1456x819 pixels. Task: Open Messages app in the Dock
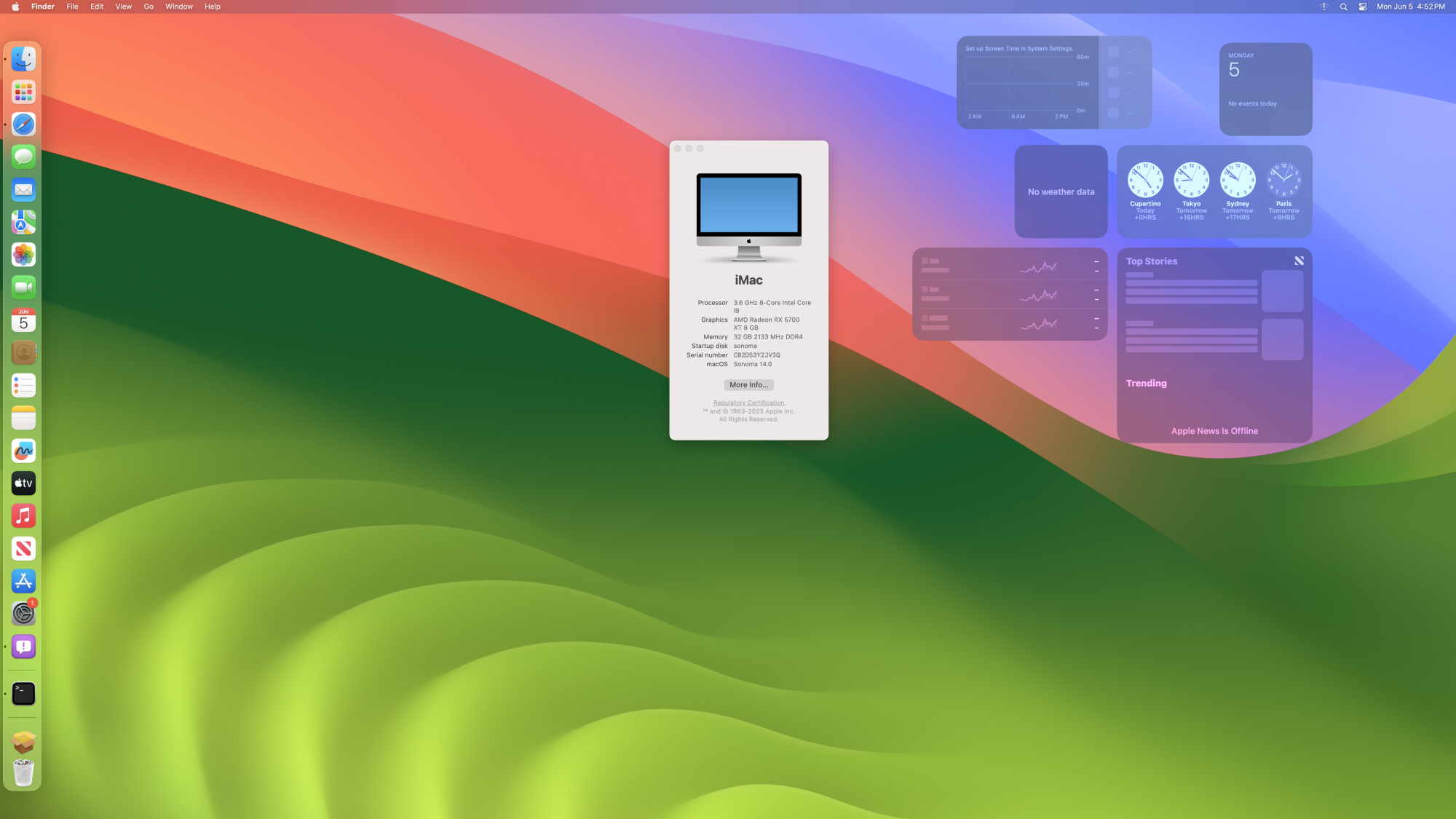23,157
